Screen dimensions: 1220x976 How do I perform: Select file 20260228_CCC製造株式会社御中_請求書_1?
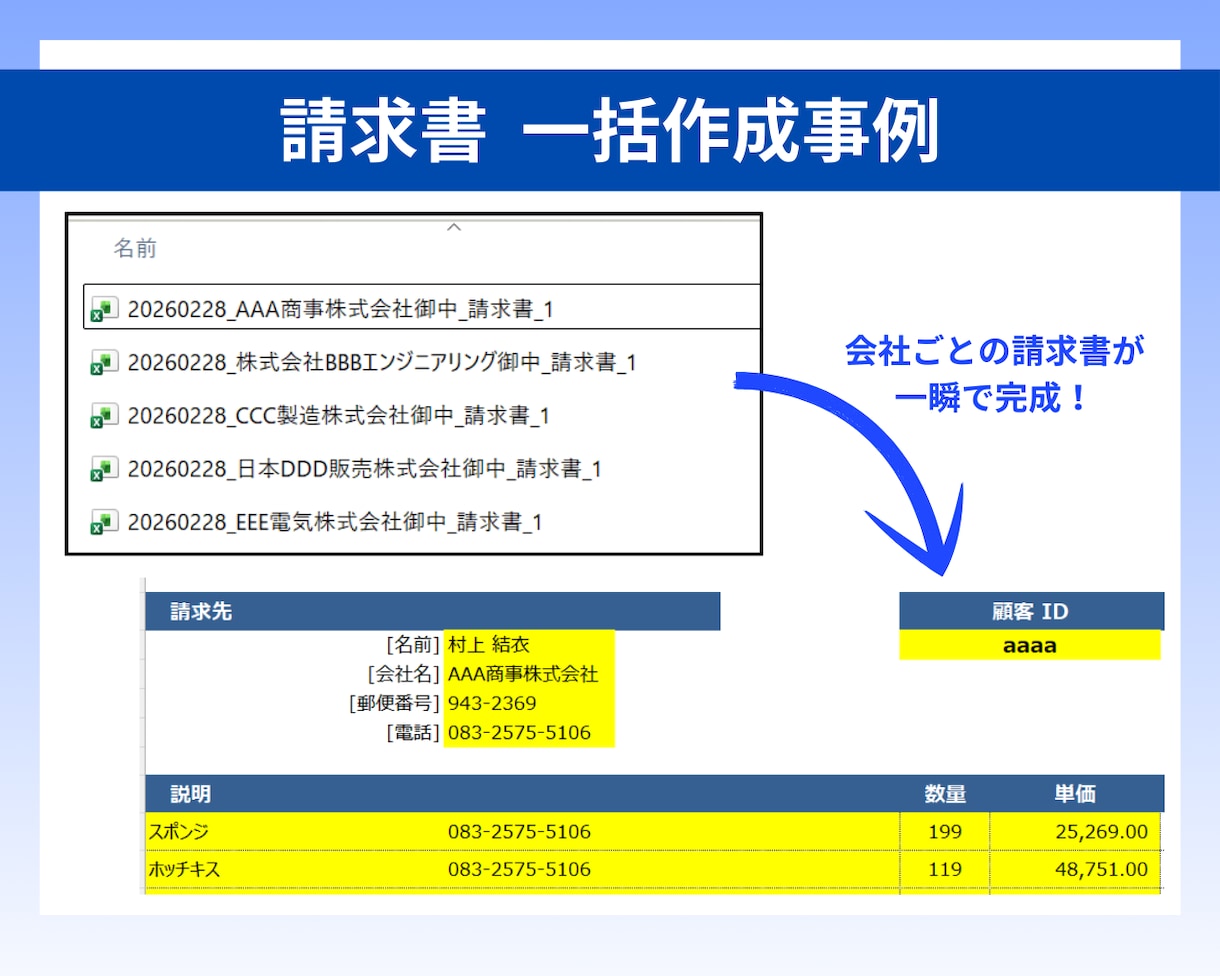(339, 415)
